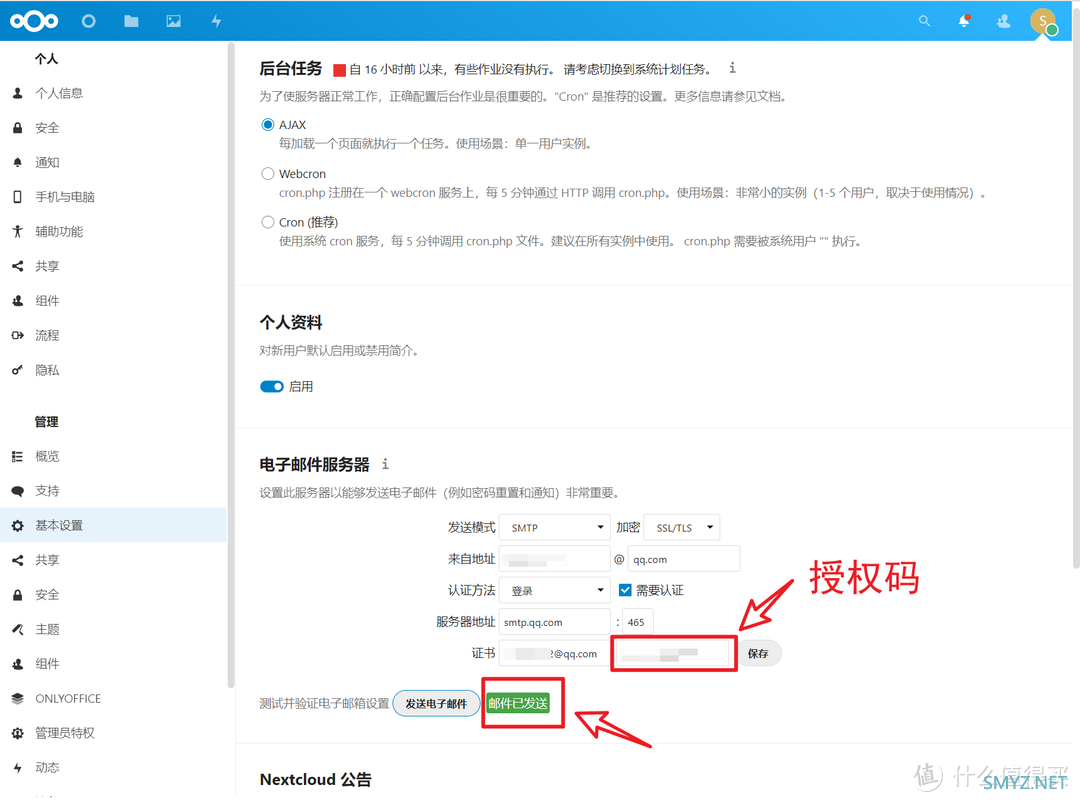Click the 保存 button
Viewport: 1080px width, 802px height.
click(758, 654)
